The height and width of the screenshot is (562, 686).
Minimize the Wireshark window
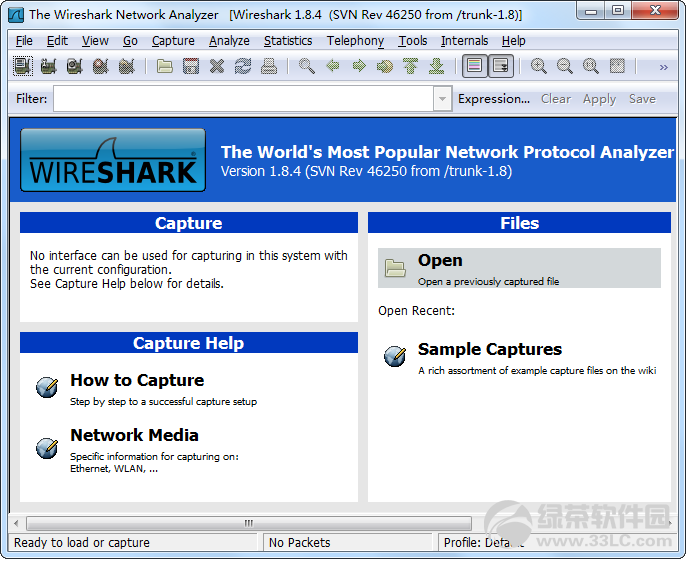click(591, 10)
